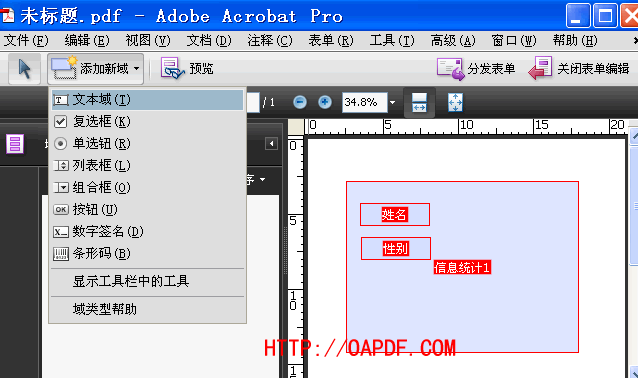Select the arrow object tool
The height and width of the screenshot is (378, 638).
tap(24, 69)
